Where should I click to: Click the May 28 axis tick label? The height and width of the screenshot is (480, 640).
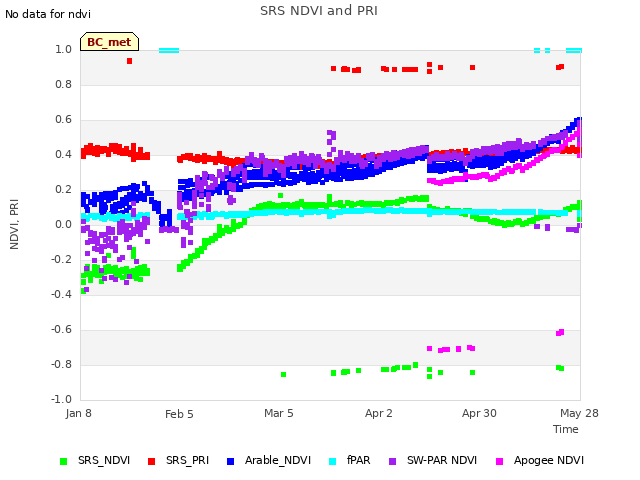coord(579,413)
